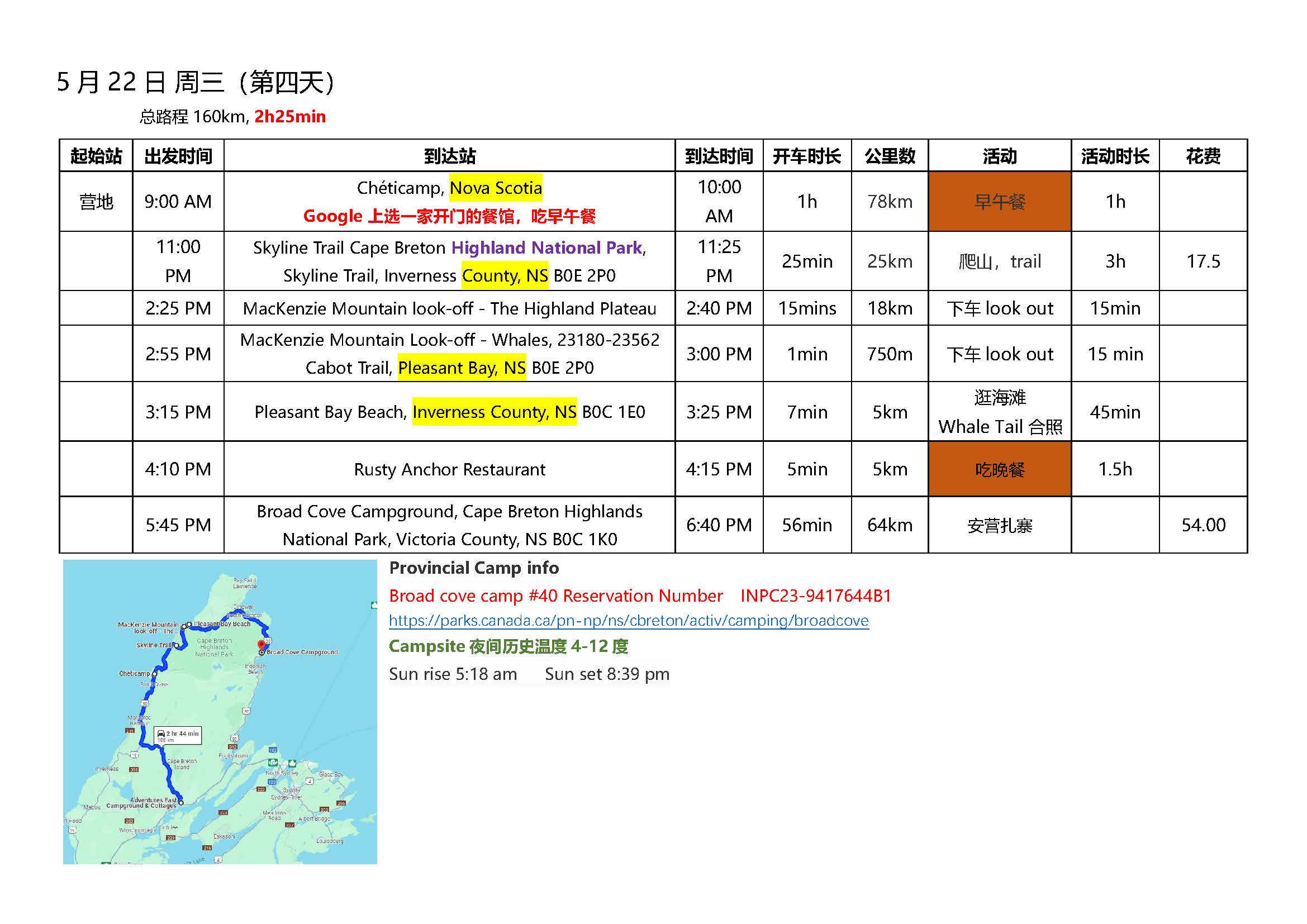Open the parks.canada.ca Broad Cove camping link
The image size is (1307, 924).
pyautogui.click(x=629, y=620)
